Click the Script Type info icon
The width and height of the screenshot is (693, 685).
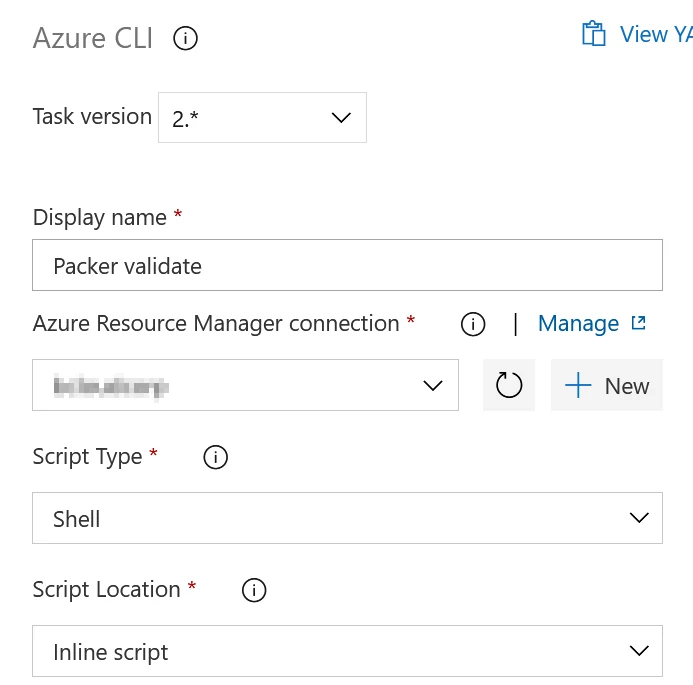[215, 457]
